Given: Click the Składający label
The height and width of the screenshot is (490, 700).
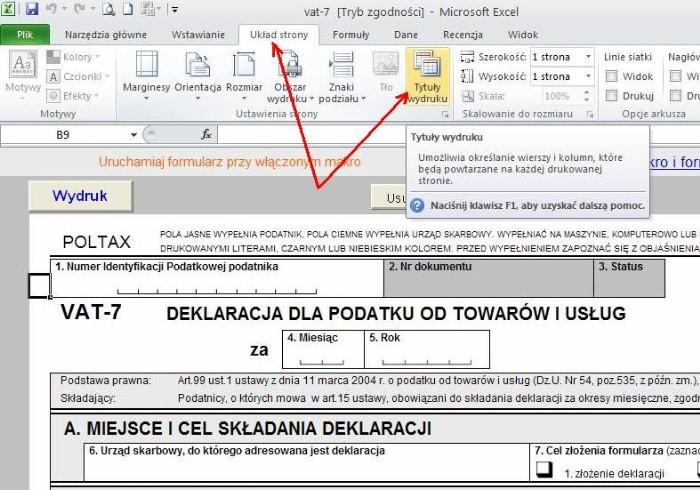Looking at the screenshot, I should [x=88, y=398].
